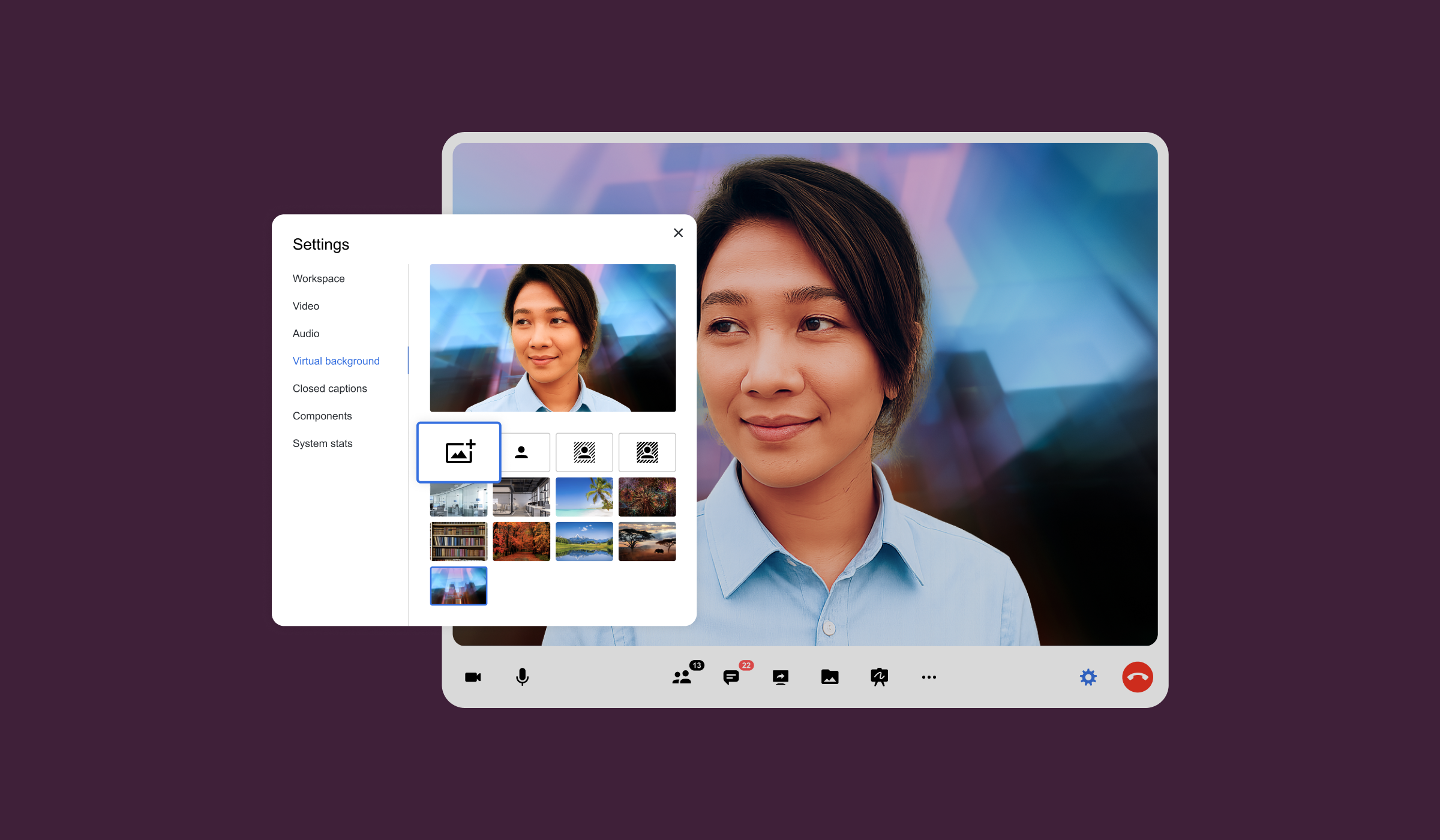Start screen sharing from toolbar
This screenshot has height=840, width=1440.
point(781,677)
